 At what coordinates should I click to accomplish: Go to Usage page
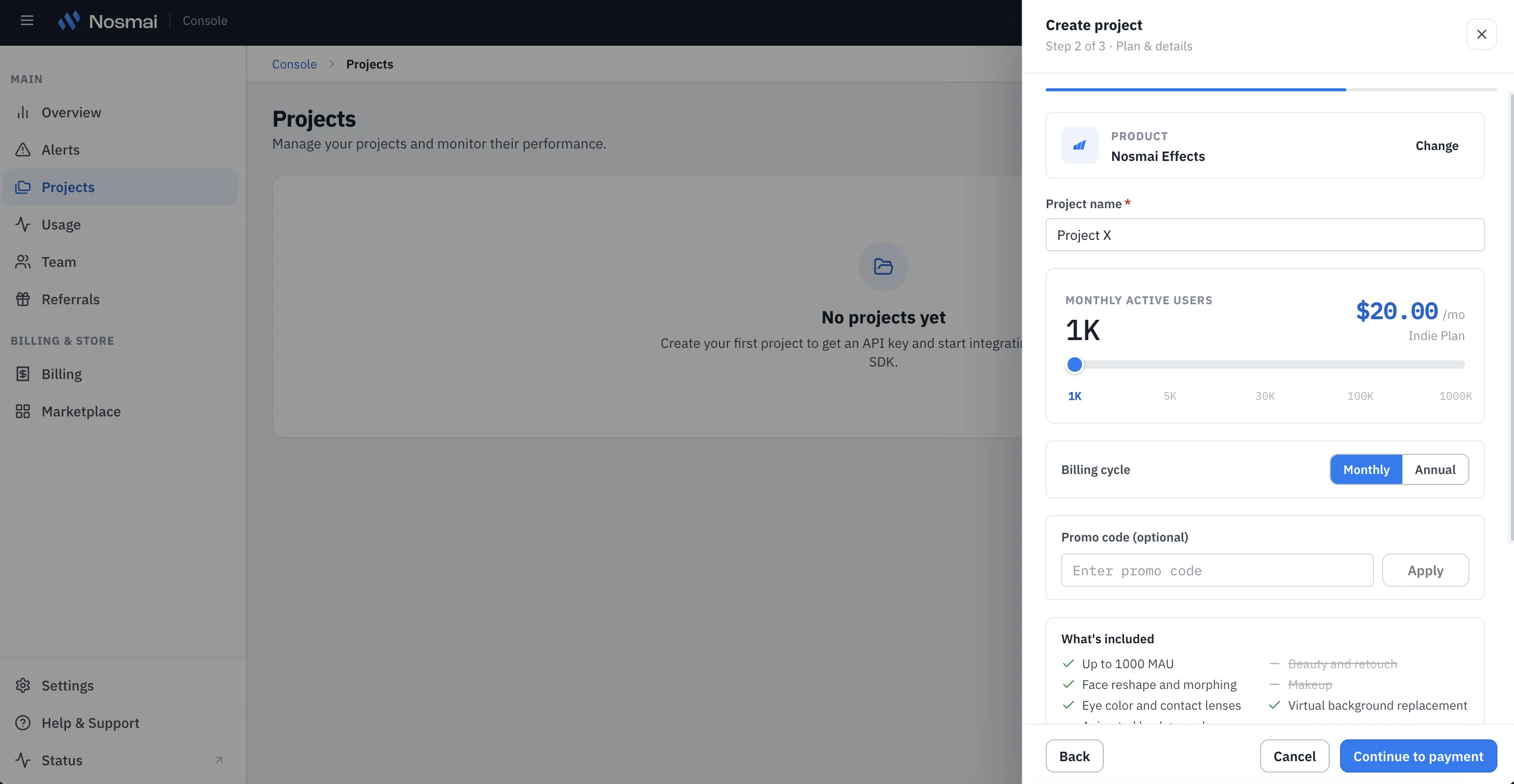point(120,224)
